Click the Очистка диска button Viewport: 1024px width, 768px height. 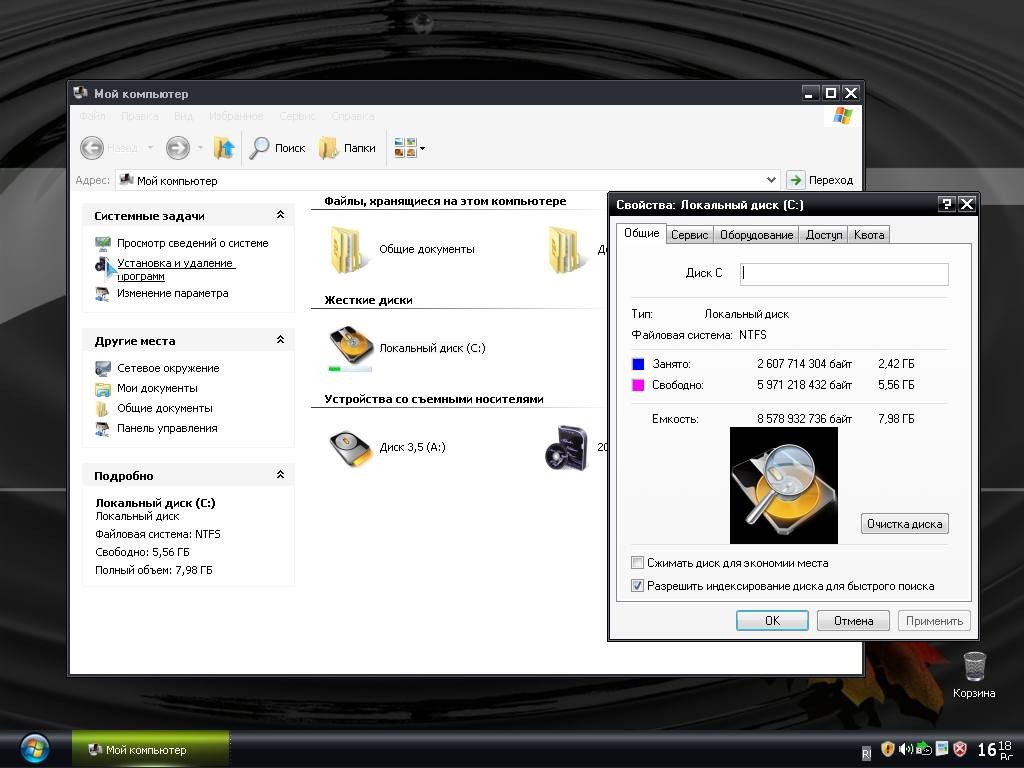coord(904,524)
